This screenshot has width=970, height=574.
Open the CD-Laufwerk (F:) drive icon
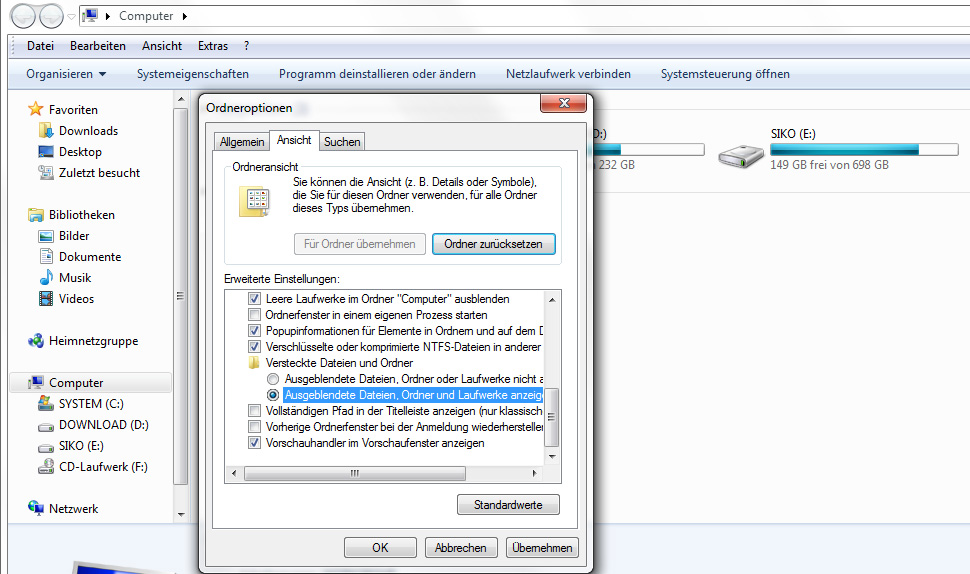point(45,467)
